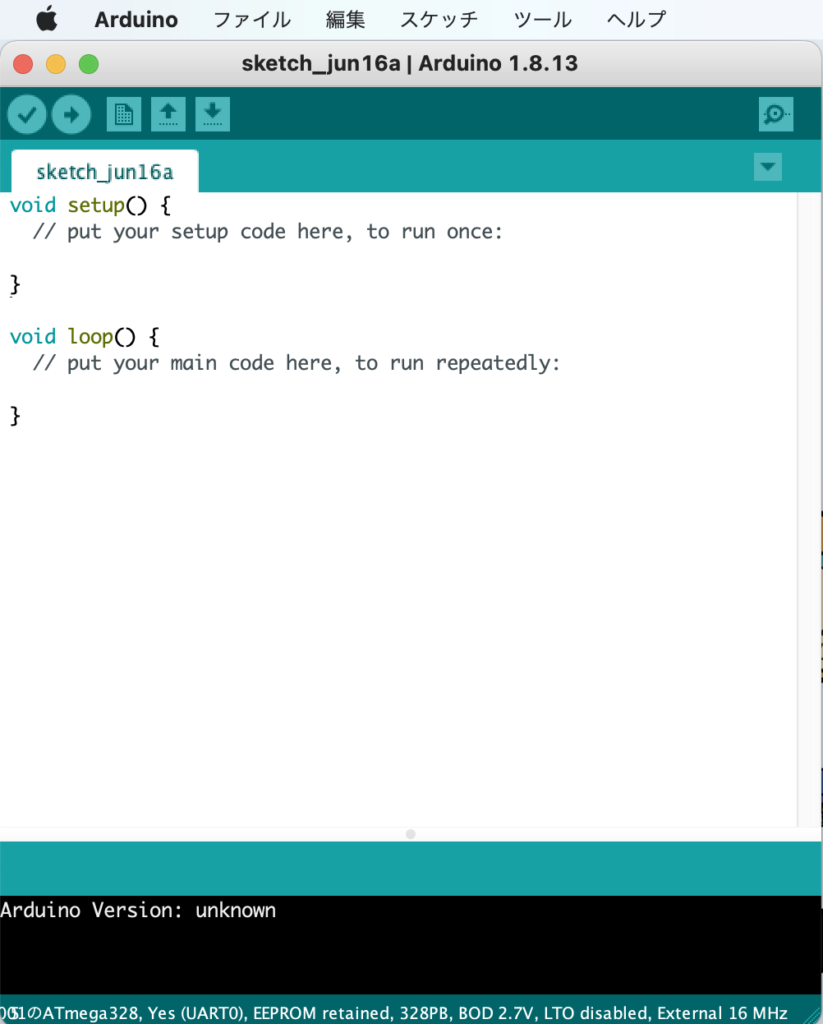This screenshot has height=1024, width=823.
Task: Click the 'put your main code here' comment
Action: coord(297,363)
